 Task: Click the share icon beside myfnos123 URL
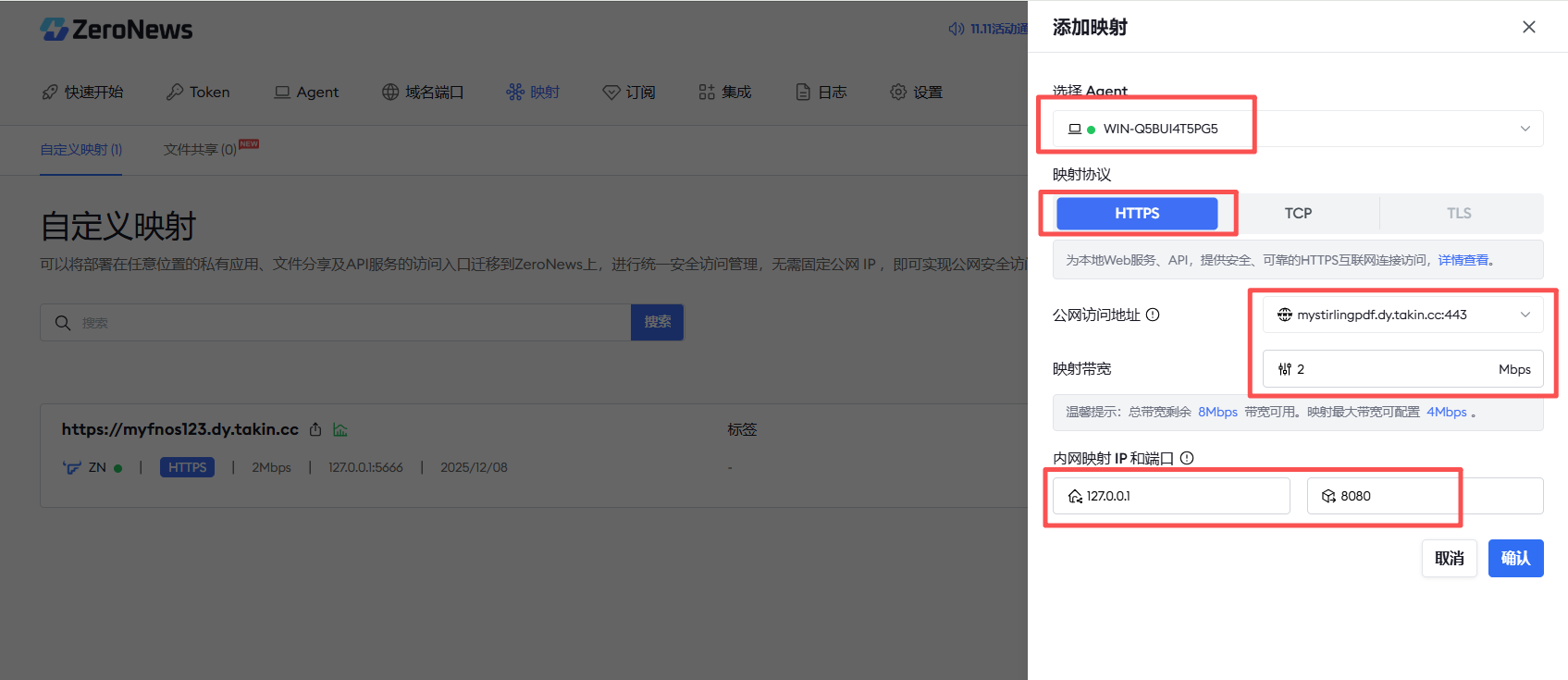click(x=315, y=430)
